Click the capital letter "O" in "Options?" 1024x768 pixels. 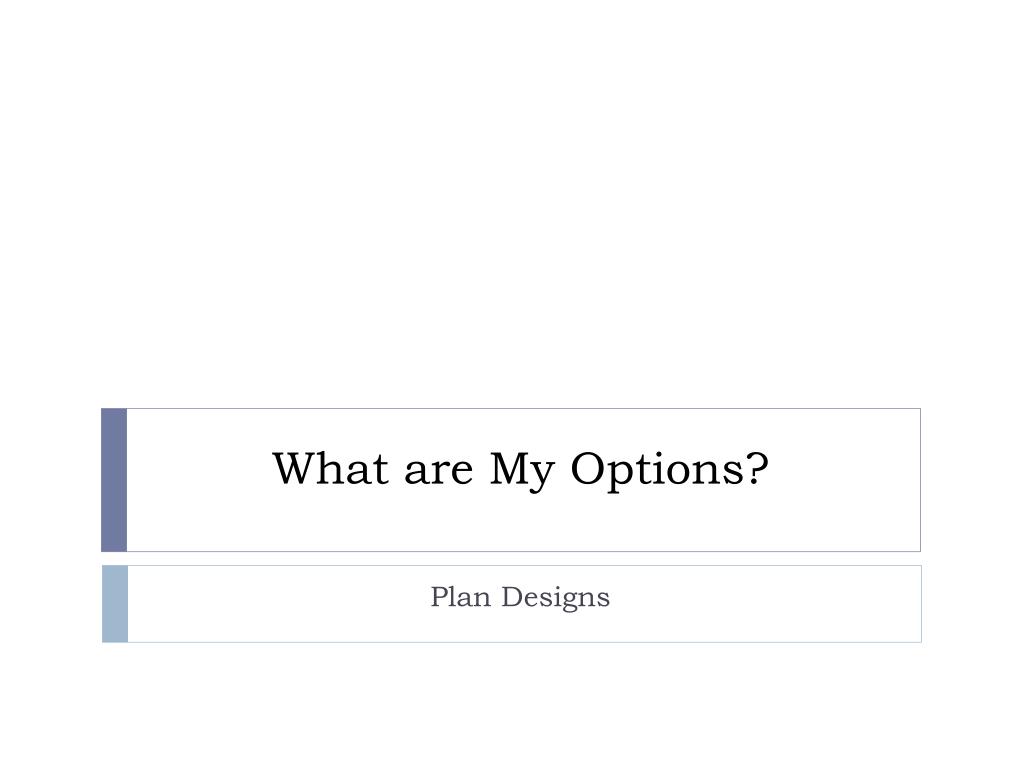590,468
